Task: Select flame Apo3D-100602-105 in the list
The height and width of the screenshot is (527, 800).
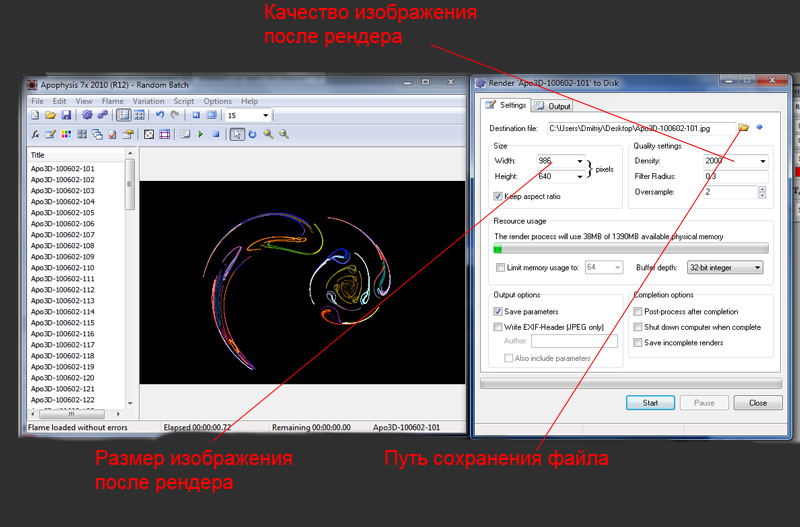Action: pos(63,213)
